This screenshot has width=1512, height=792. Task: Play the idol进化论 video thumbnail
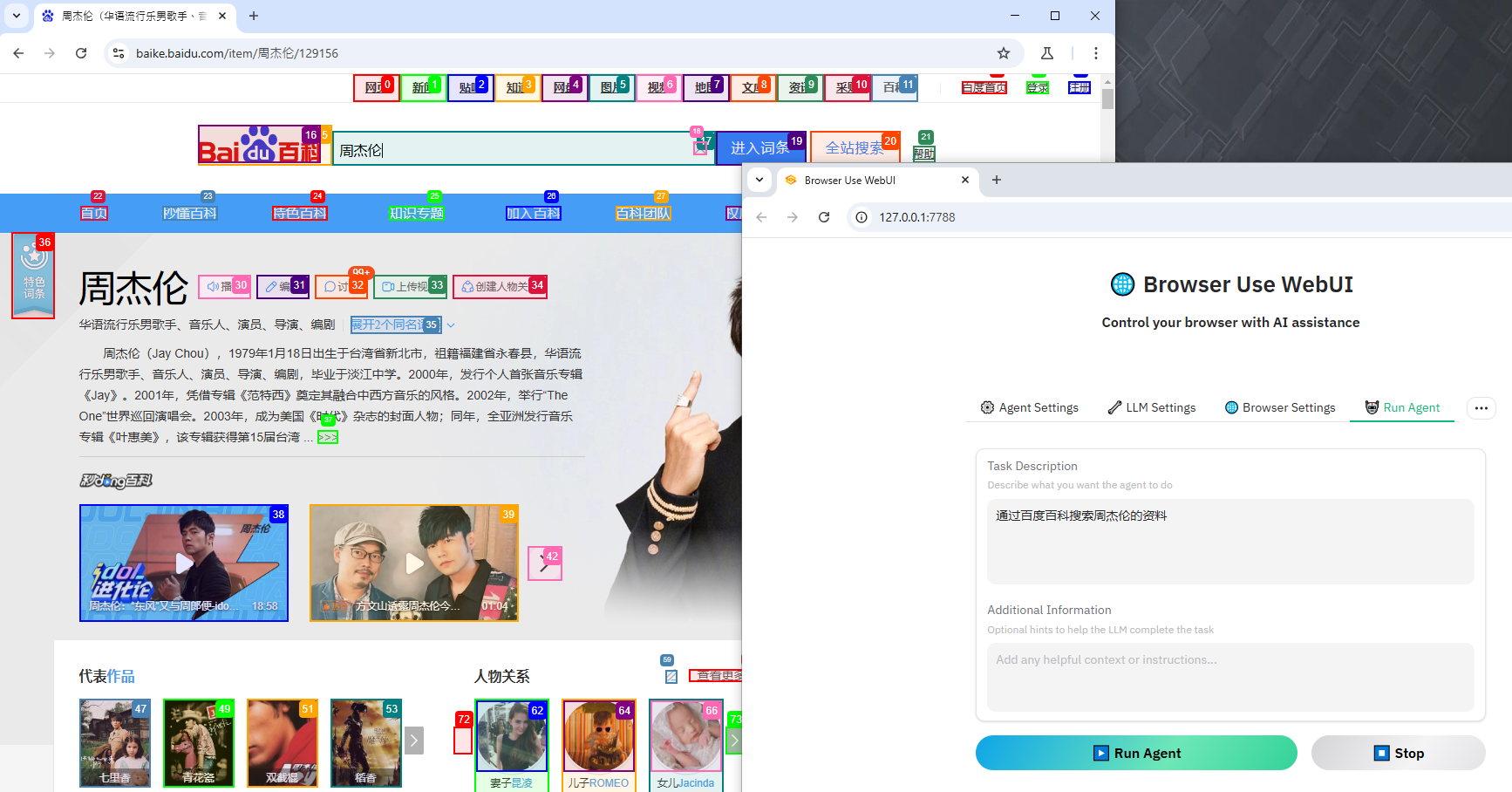click(x=184, y=563)
